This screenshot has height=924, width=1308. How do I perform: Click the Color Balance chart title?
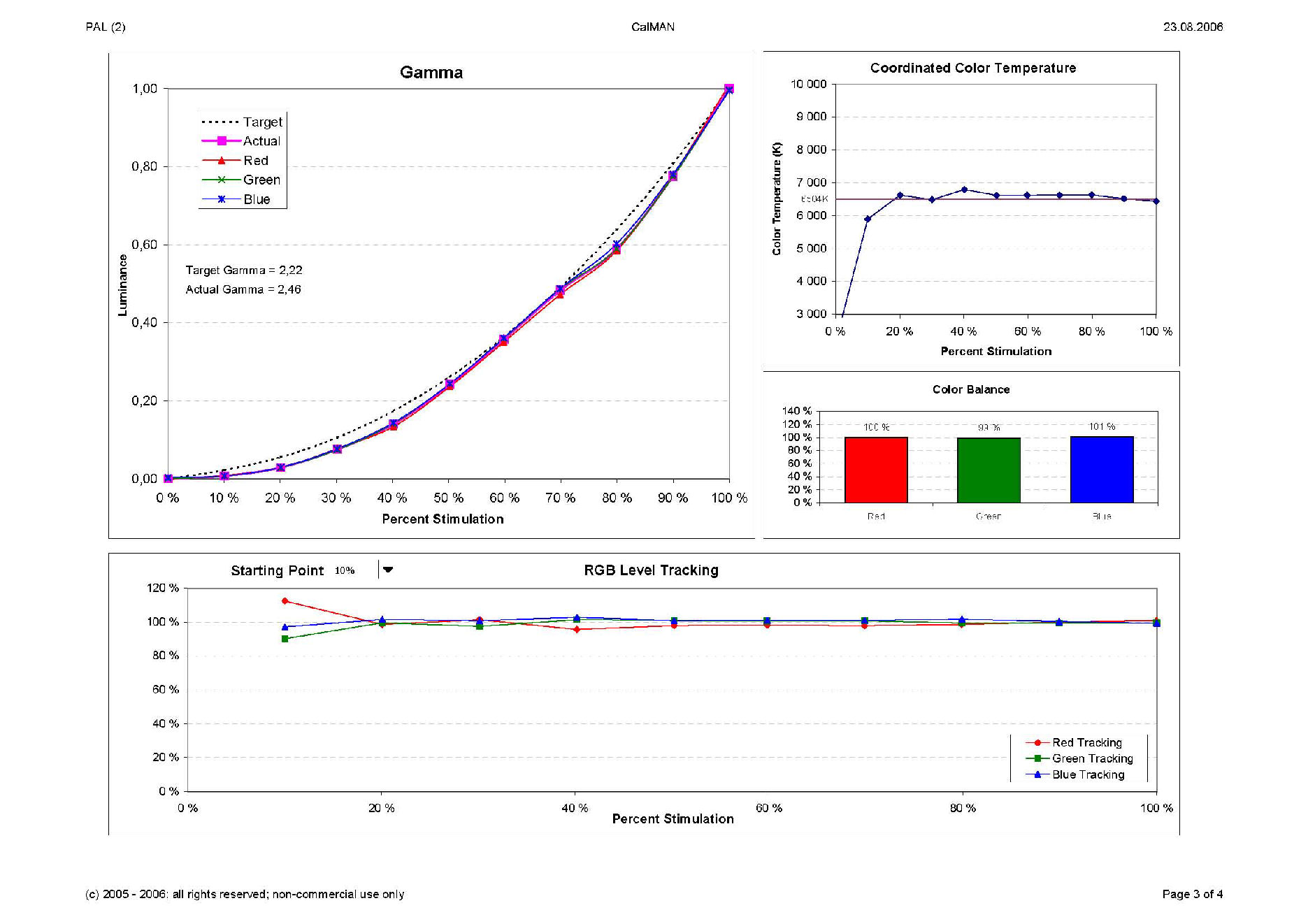(x=971, y=389)
